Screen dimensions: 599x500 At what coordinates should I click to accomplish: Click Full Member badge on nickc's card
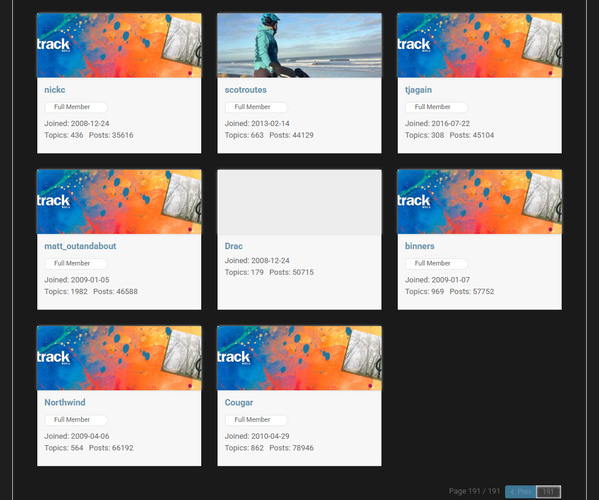[x=76, y=107]
